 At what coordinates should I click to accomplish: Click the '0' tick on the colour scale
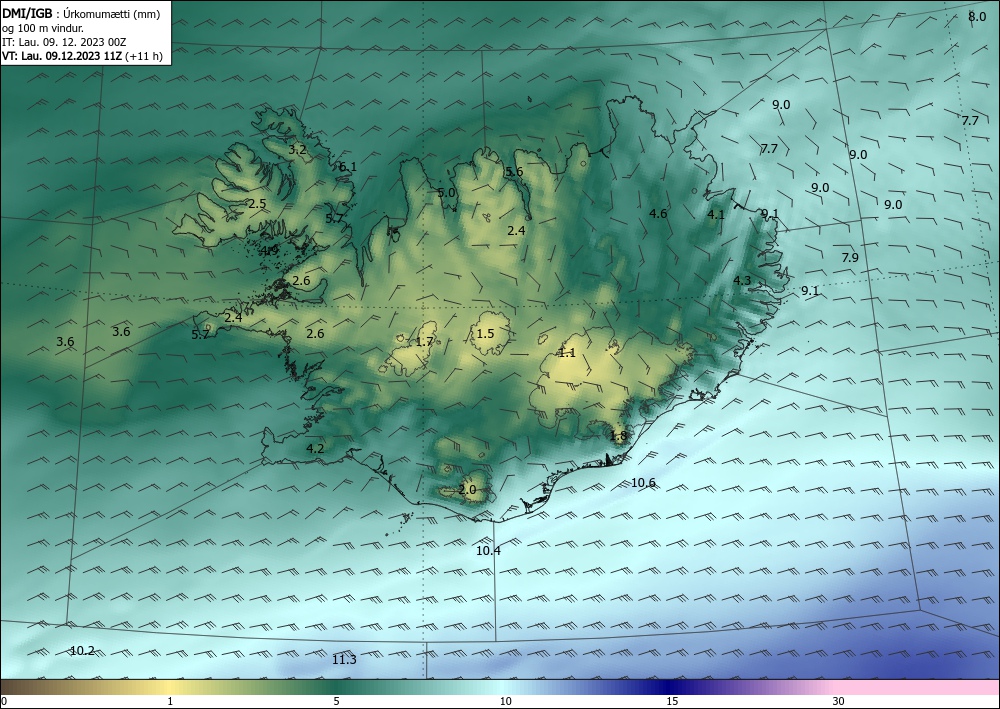coord(4,702)
